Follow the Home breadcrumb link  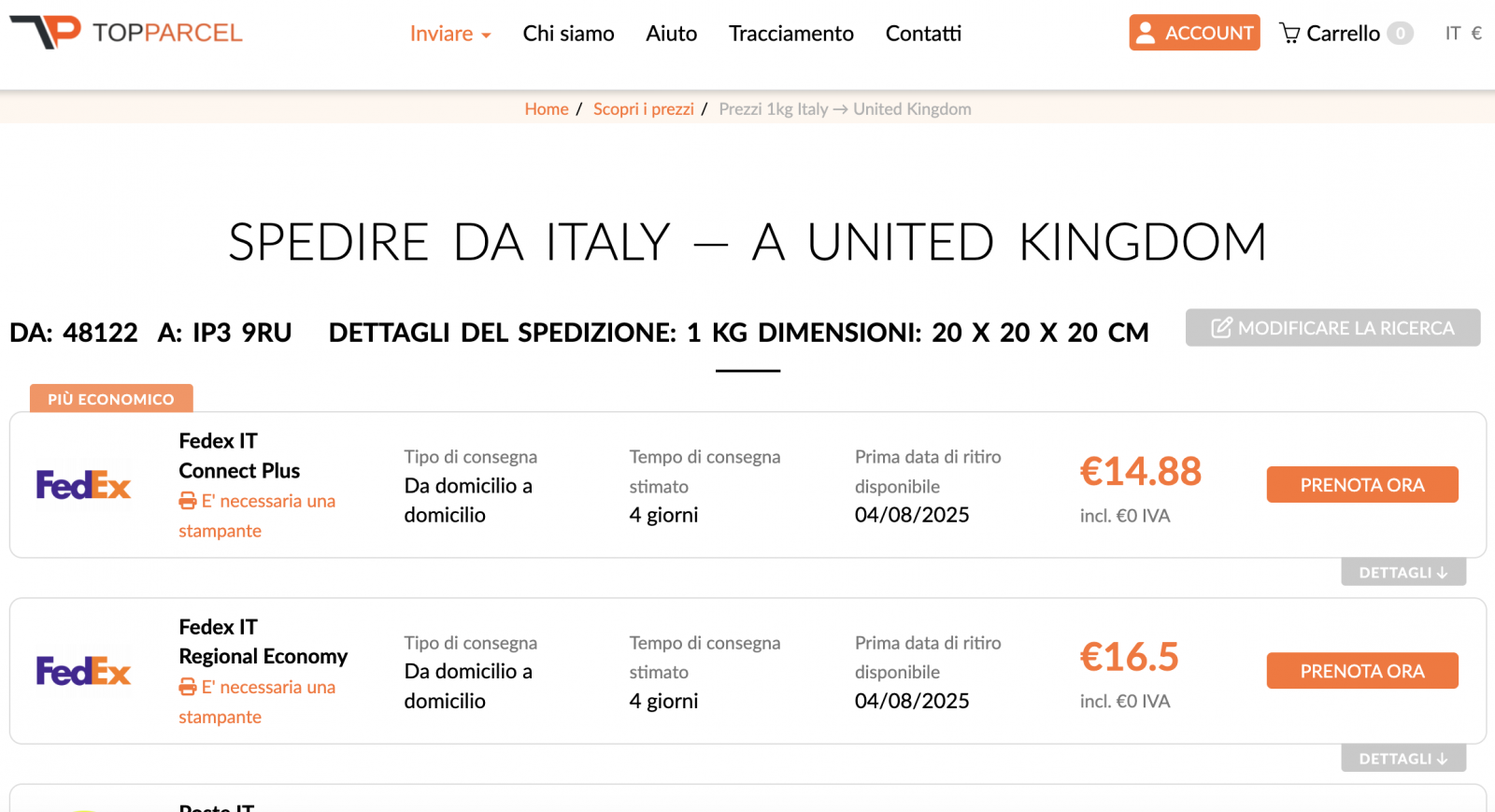(x=547, y=109)
